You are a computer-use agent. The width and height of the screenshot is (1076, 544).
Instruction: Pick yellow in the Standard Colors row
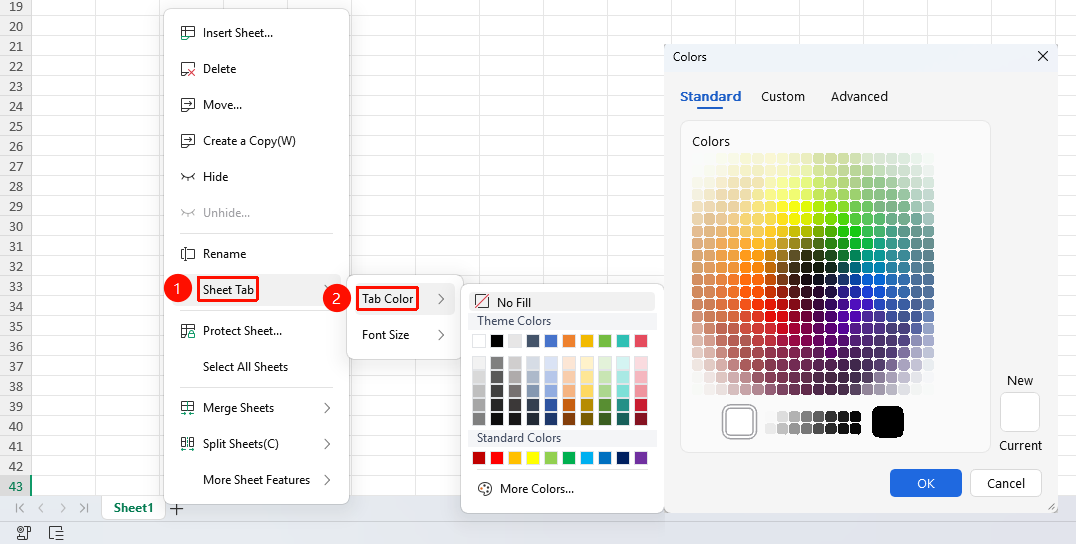[x=533, y=458]
